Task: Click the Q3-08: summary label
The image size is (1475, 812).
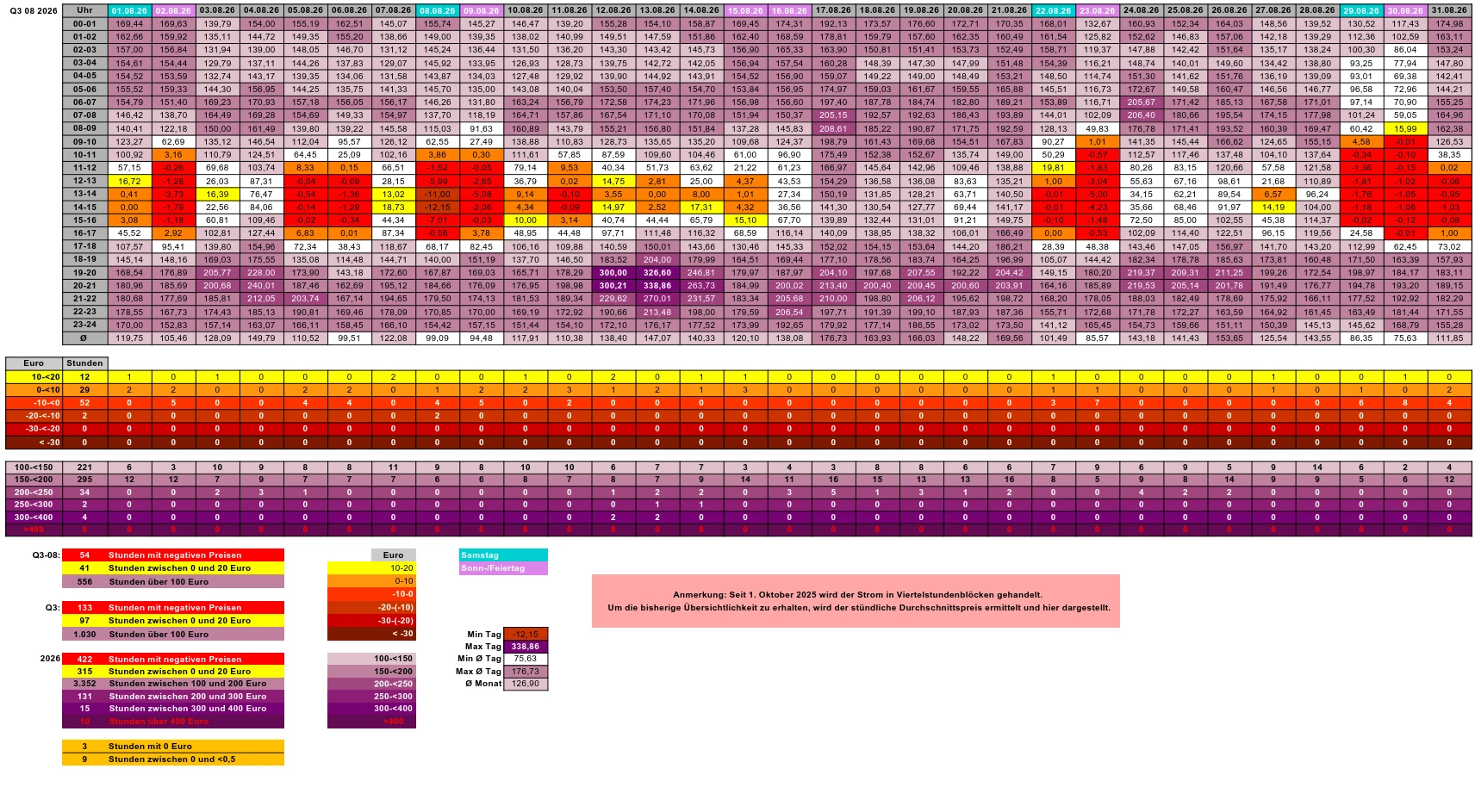Action: coord(47,555)
